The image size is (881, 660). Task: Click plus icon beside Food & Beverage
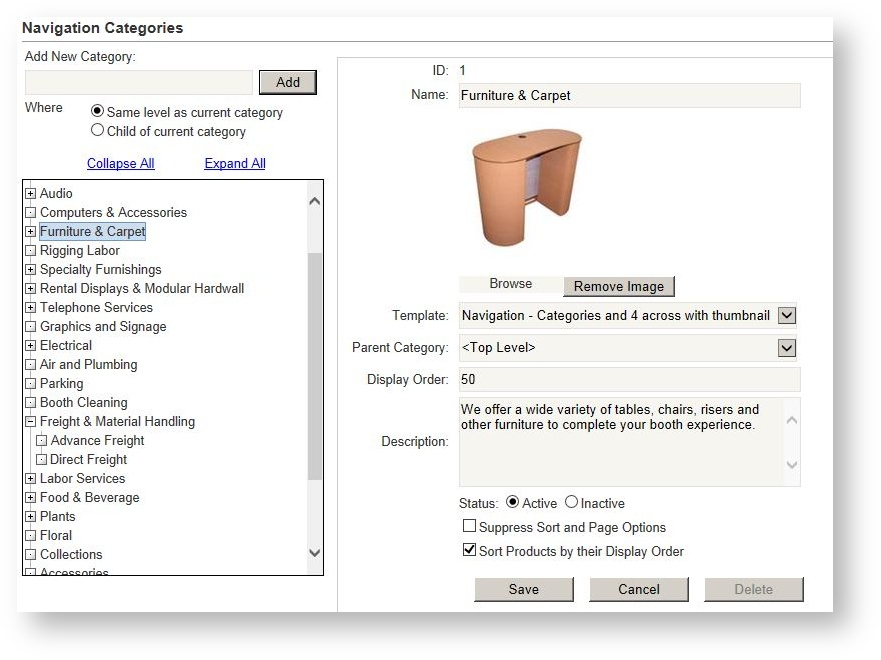(30, 498)
